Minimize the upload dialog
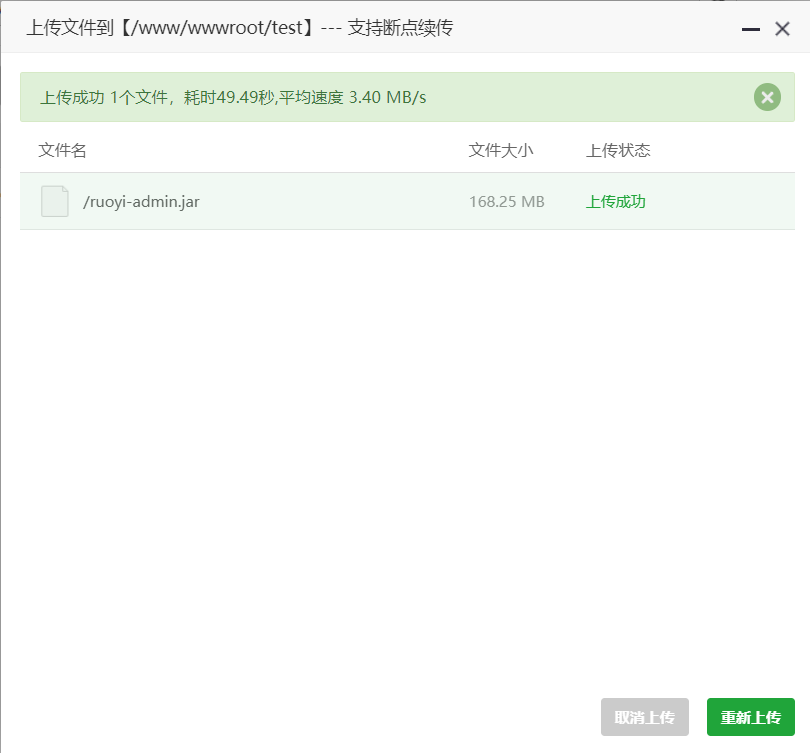This screenshot has width=810, height=753. point(750,29)
